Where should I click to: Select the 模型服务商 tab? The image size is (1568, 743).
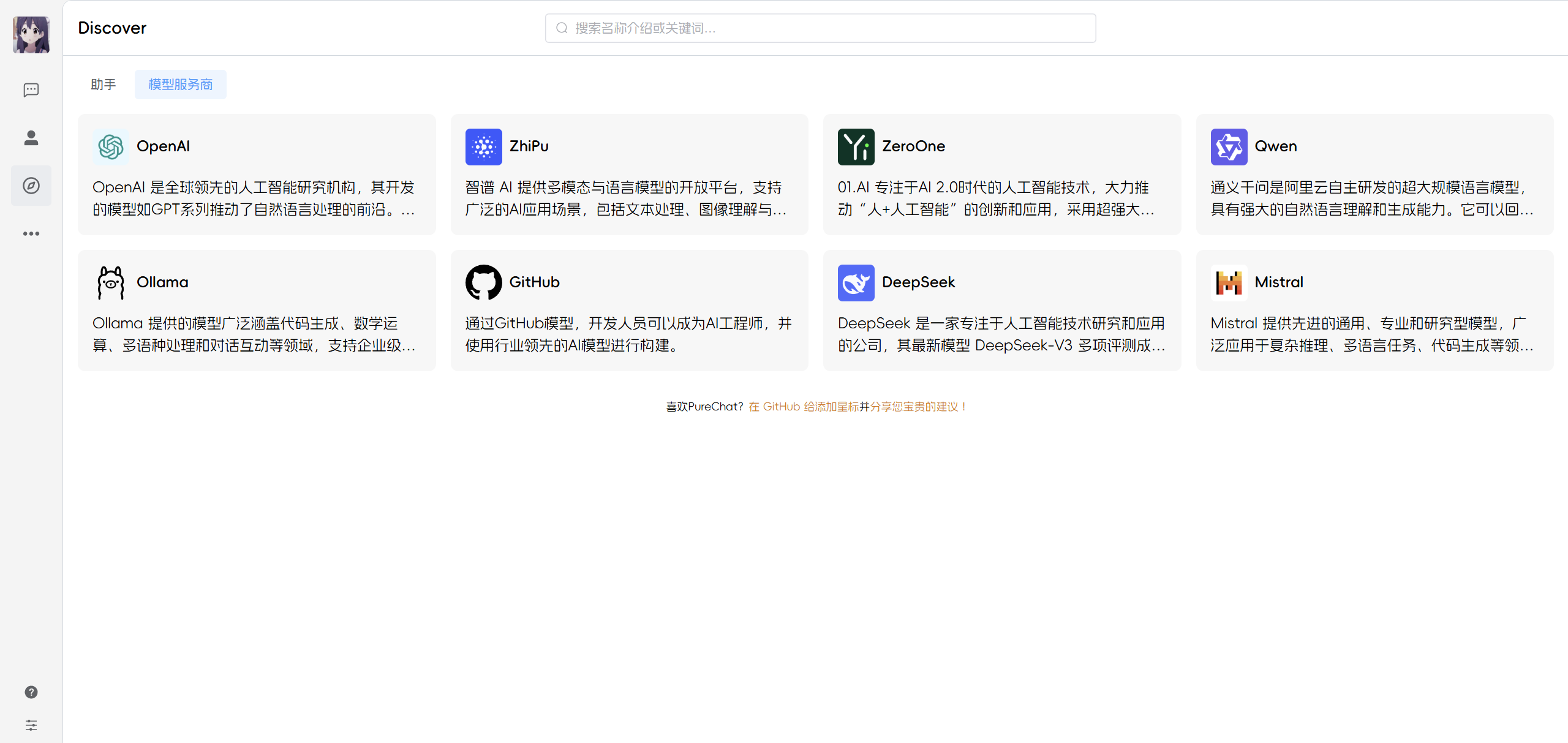[181, 85]
